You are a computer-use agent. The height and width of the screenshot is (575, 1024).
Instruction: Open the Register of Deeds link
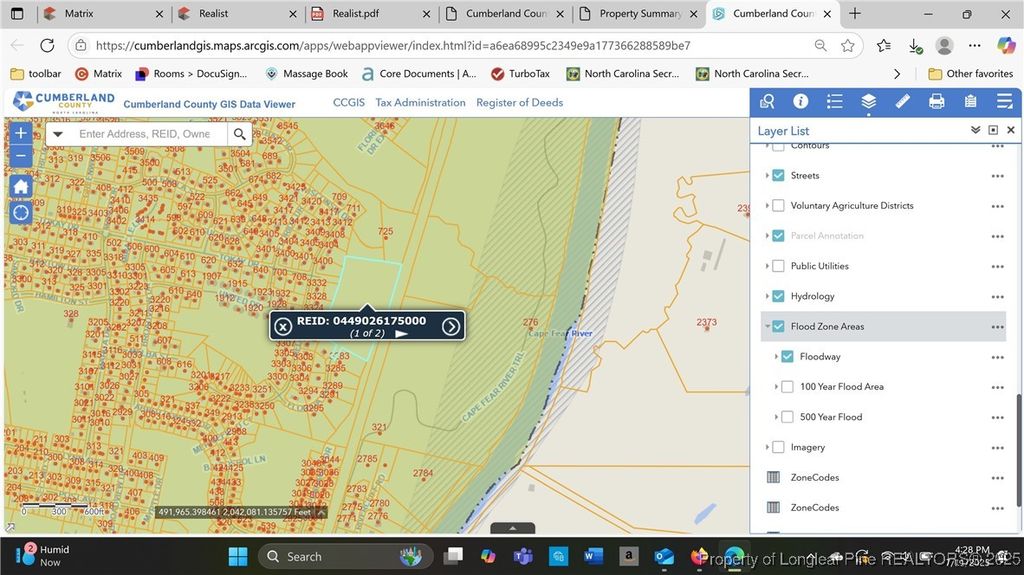click(519, 103)
